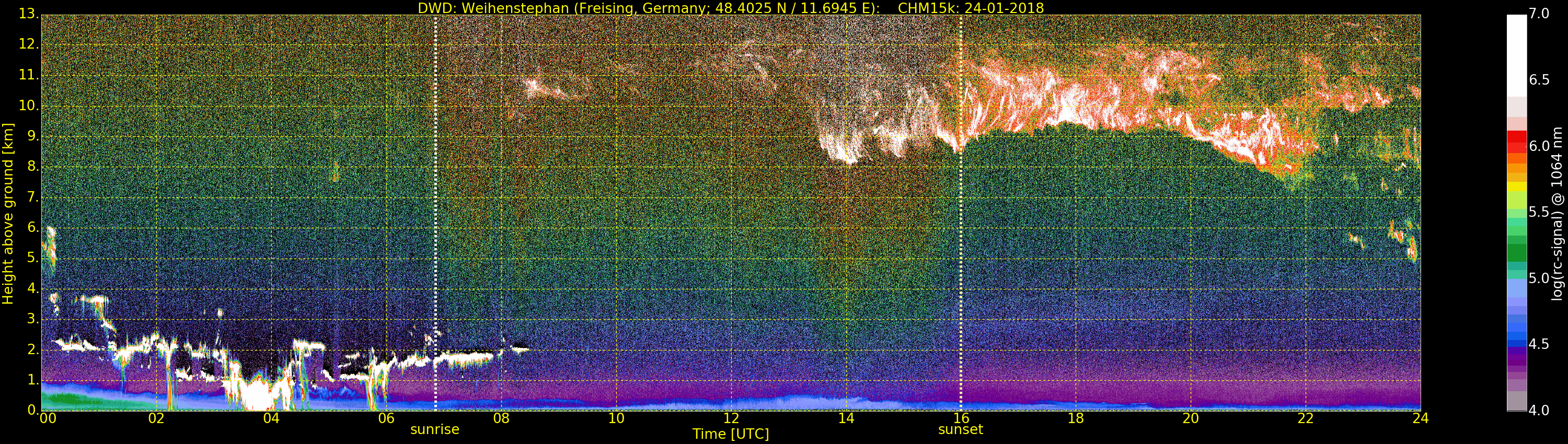Click the height axis tick '5.'
This screenshot has width=1568, height=444.
coord(33,258)
